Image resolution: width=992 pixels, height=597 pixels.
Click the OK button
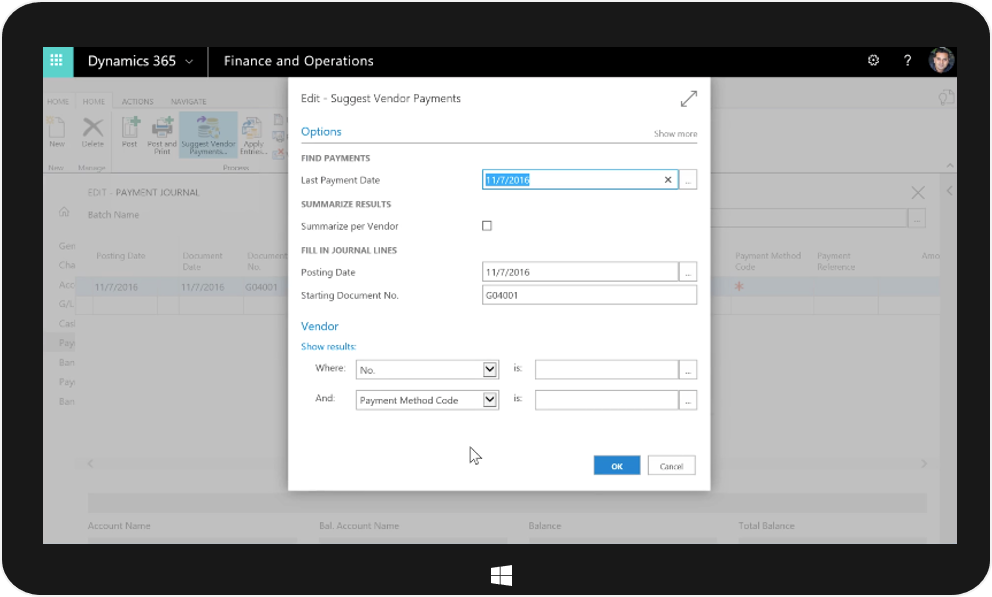click(x=616, y=466)
